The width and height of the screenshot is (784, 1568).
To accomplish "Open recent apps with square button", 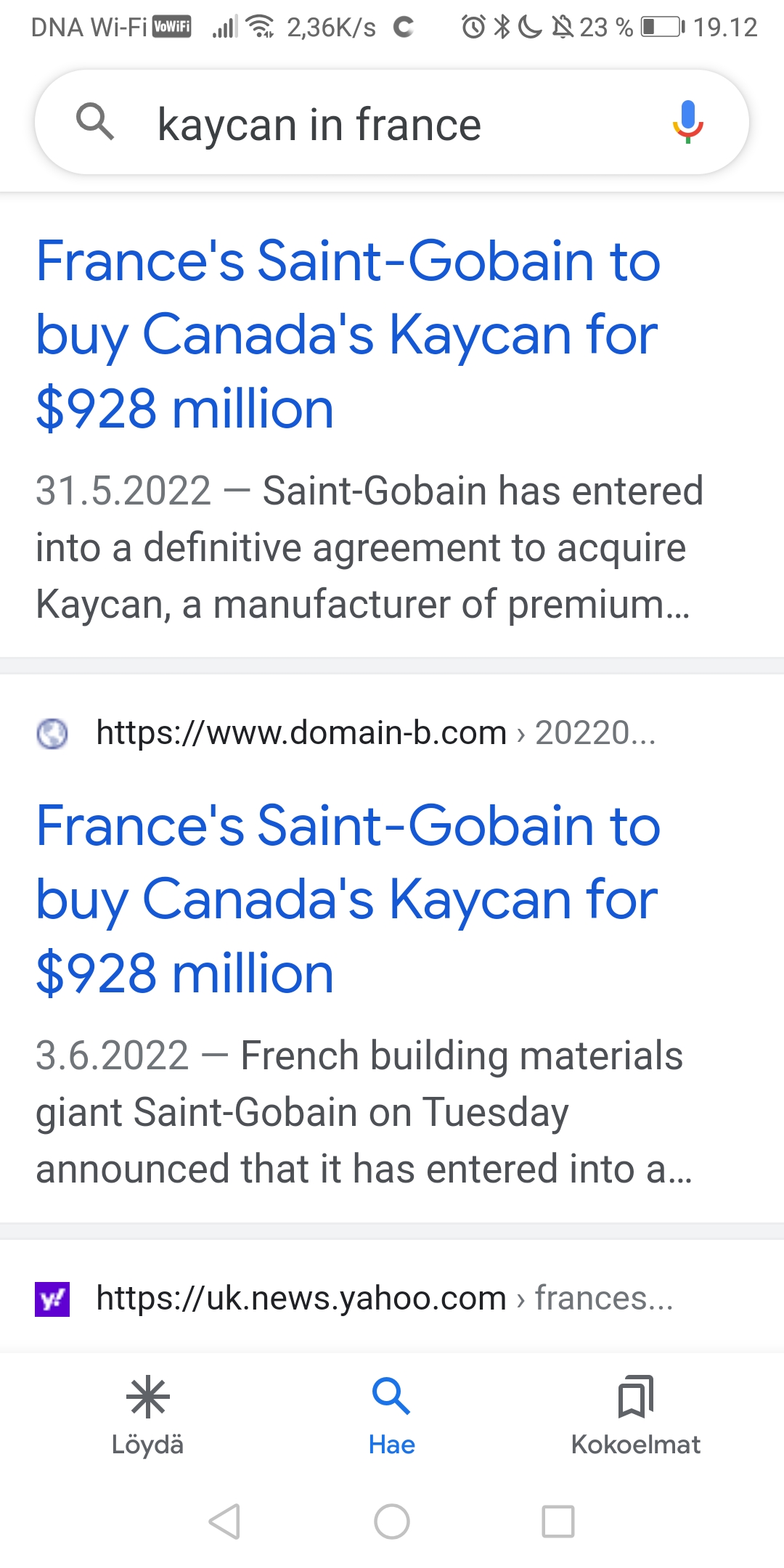I will click(558, 1521).
